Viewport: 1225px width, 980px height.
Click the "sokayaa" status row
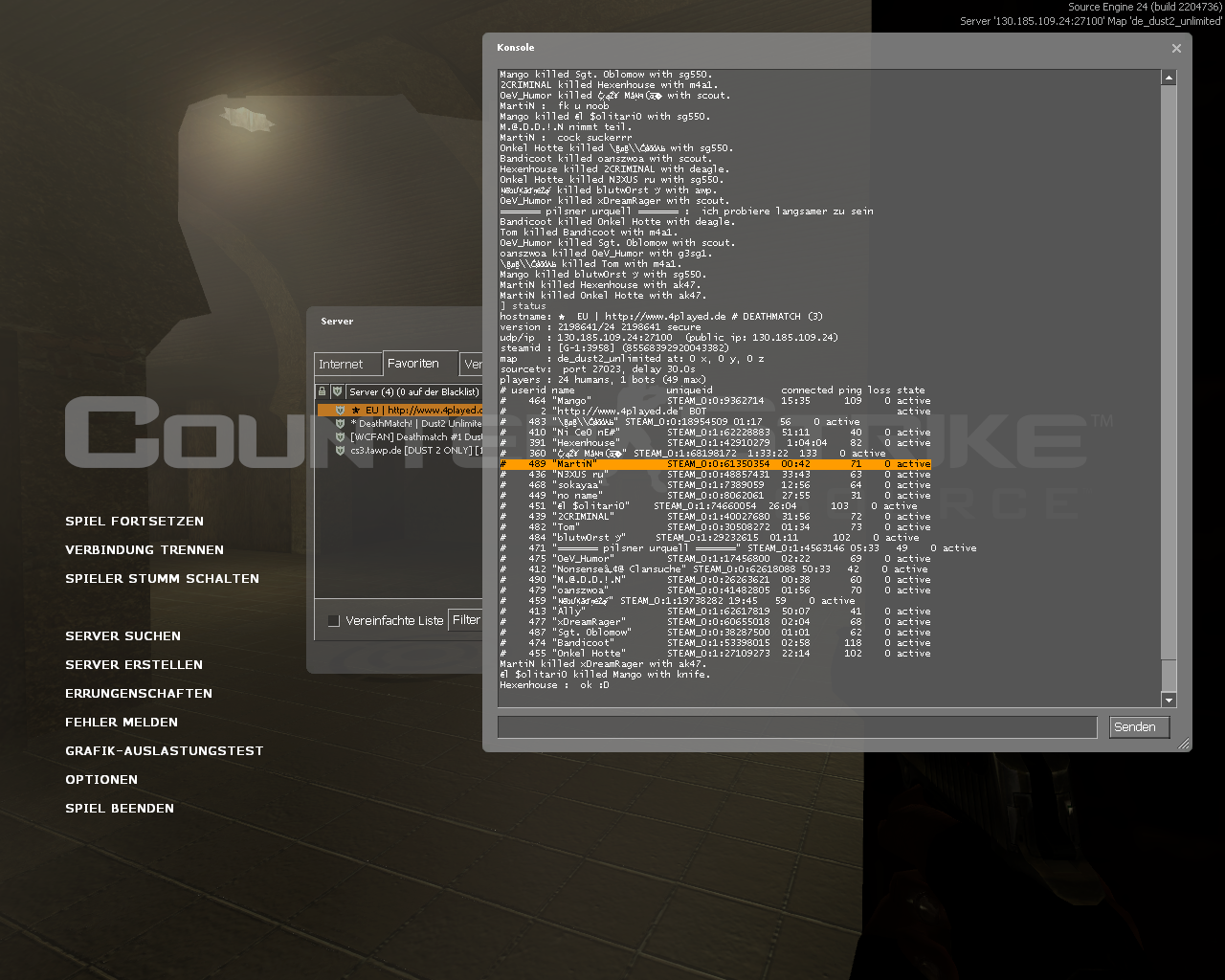[x=715, y=485]
